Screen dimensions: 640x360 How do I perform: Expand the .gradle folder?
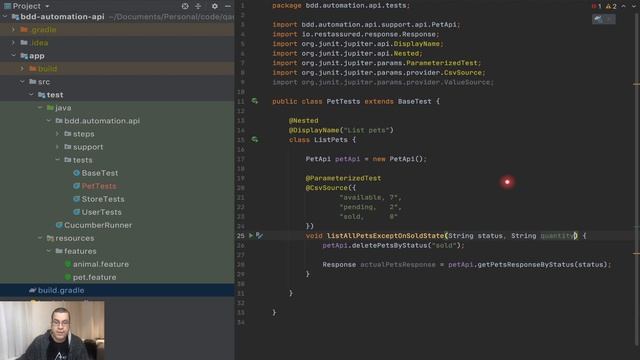[13, 30]
